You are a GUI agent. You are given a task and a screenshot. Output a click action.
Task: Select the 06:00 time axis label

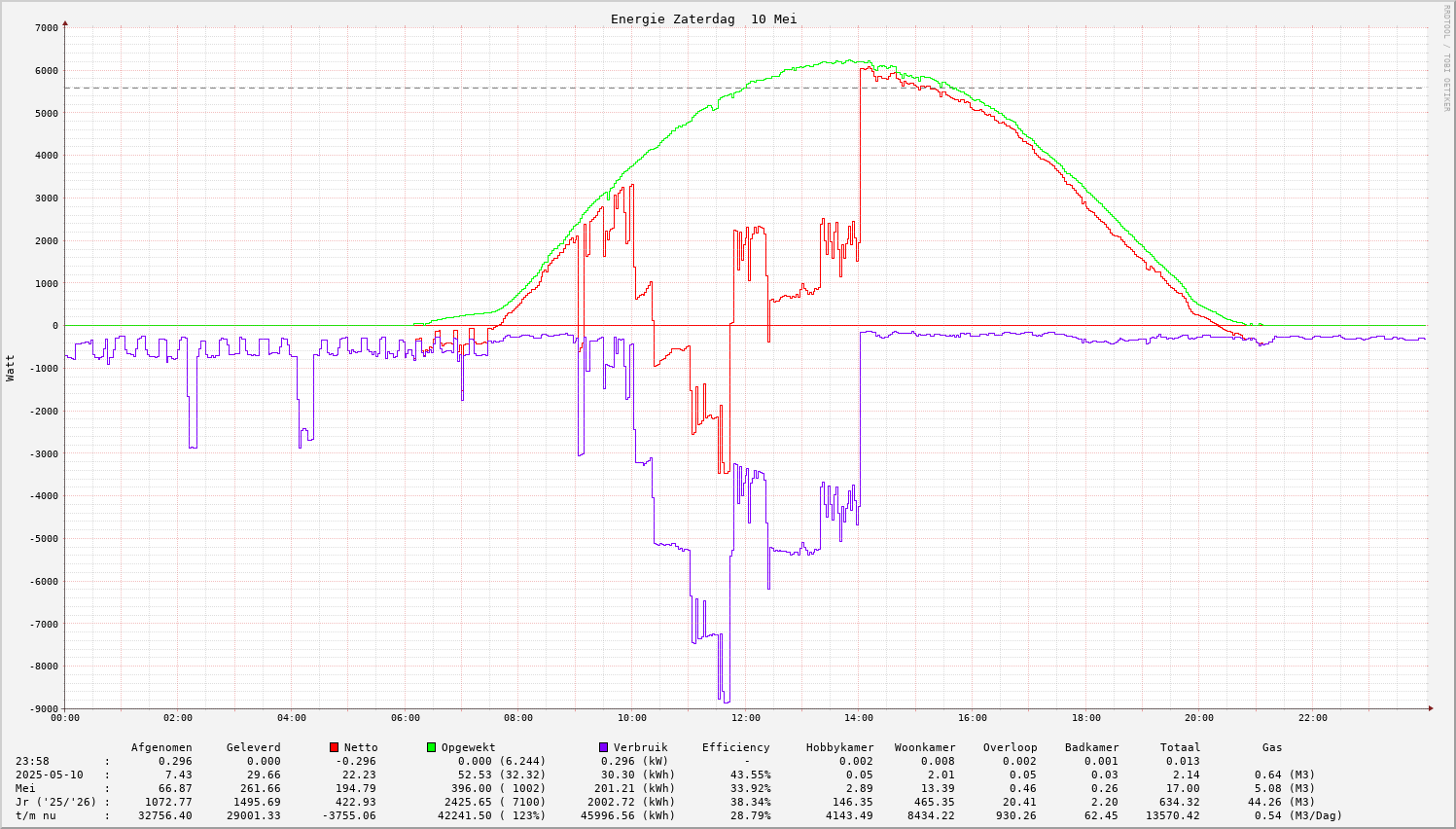406,718
